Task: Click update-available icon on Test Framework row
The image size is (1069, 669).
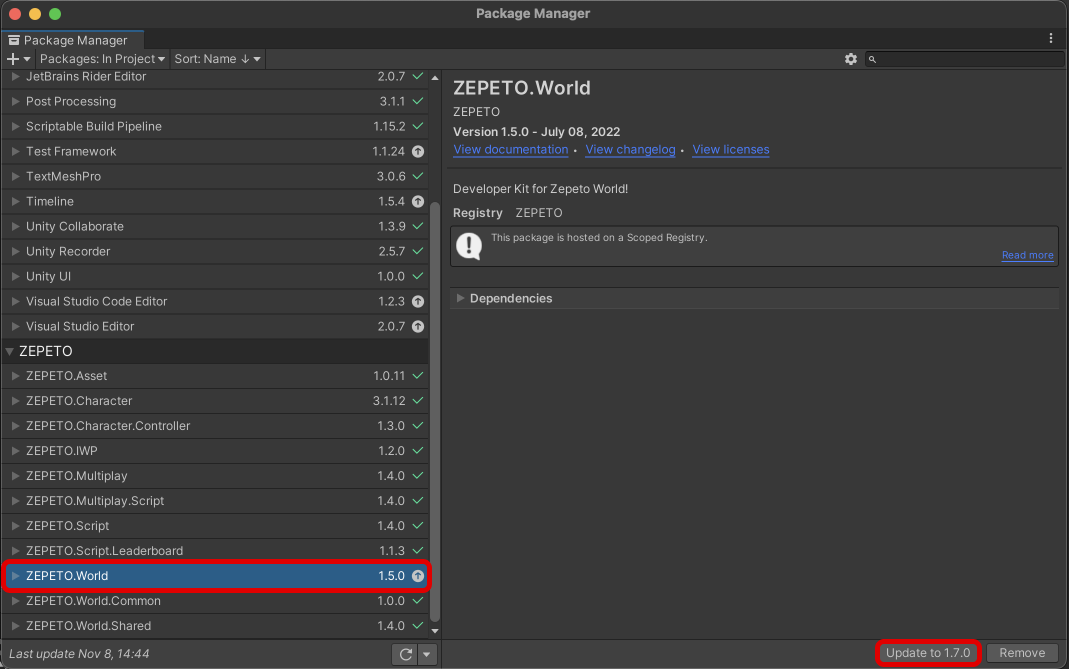Action: (418, 151)
